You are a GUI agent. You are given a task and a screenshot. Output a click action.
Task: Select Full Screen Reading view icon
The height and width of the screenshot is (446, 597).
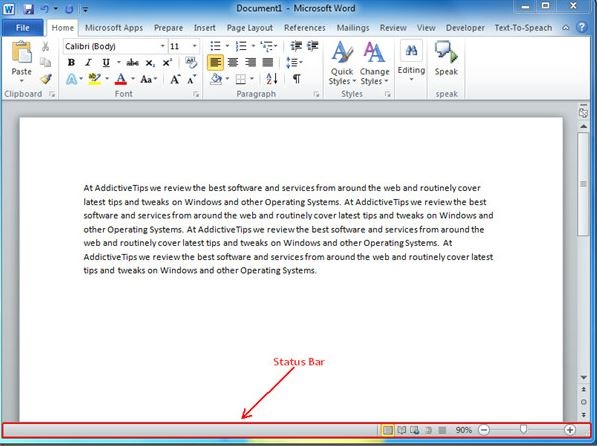pyautogui.click(x=401, y=430)
